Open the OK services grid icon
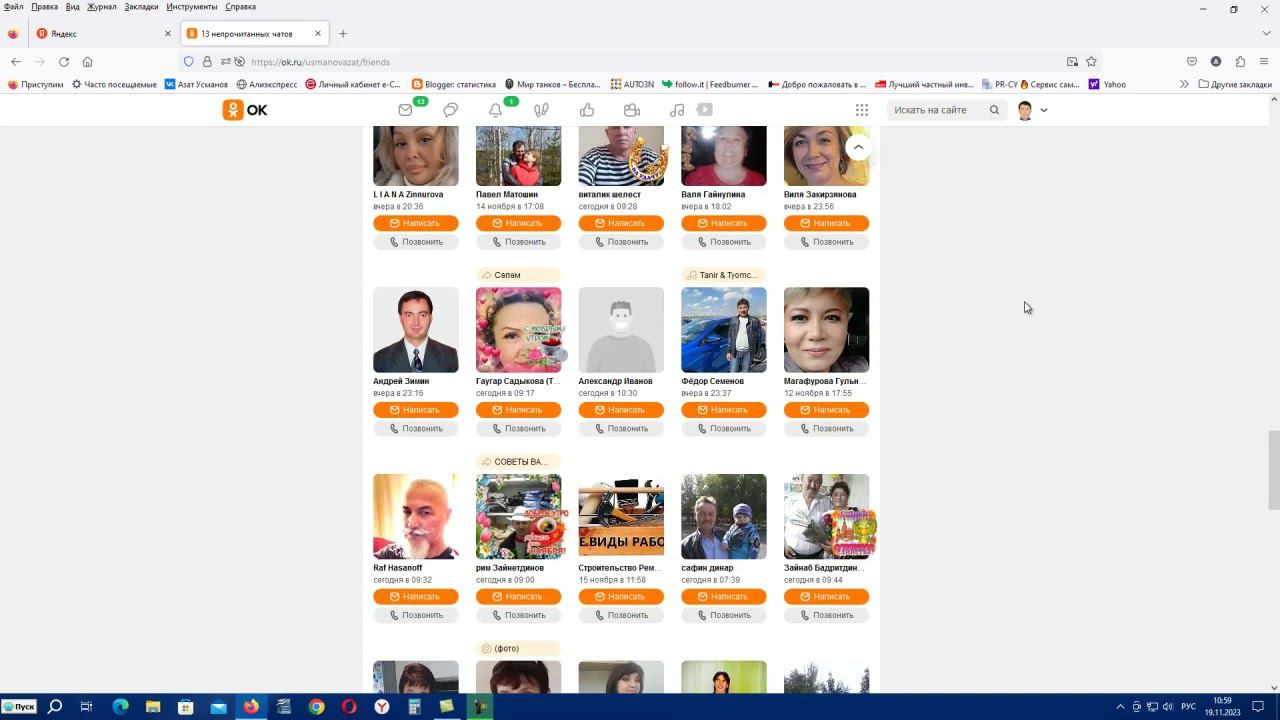Image resolution: width=1280 pixels, height=720 pixels. click(x=862, y=110)
